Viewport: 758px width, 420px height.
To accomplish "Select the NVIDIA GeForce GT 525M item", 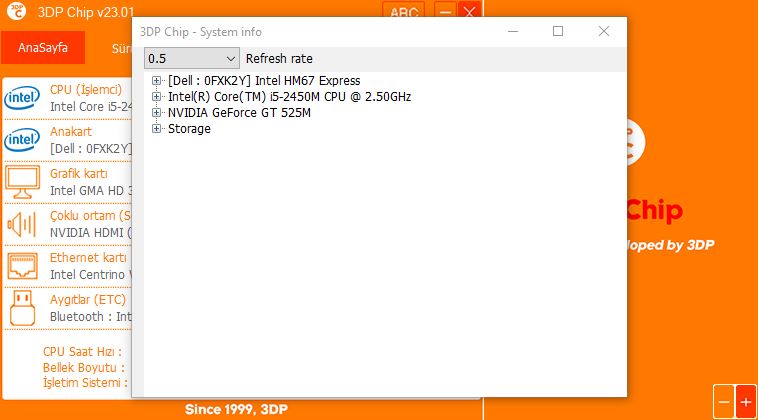I will (x=239, y=113).
